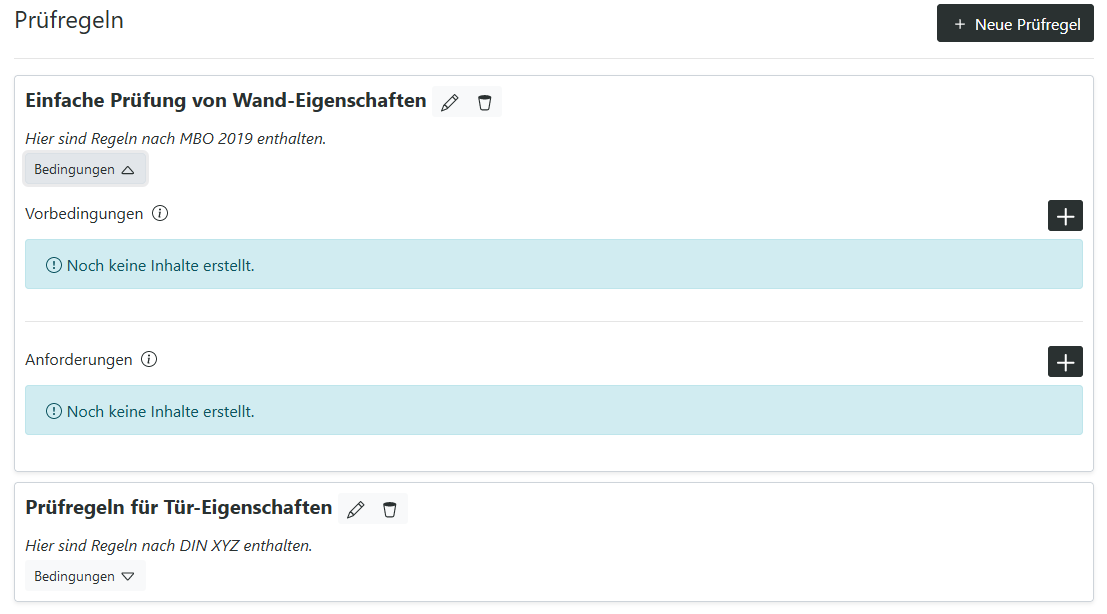Click the MBO 2019 description text

point(176,139)
